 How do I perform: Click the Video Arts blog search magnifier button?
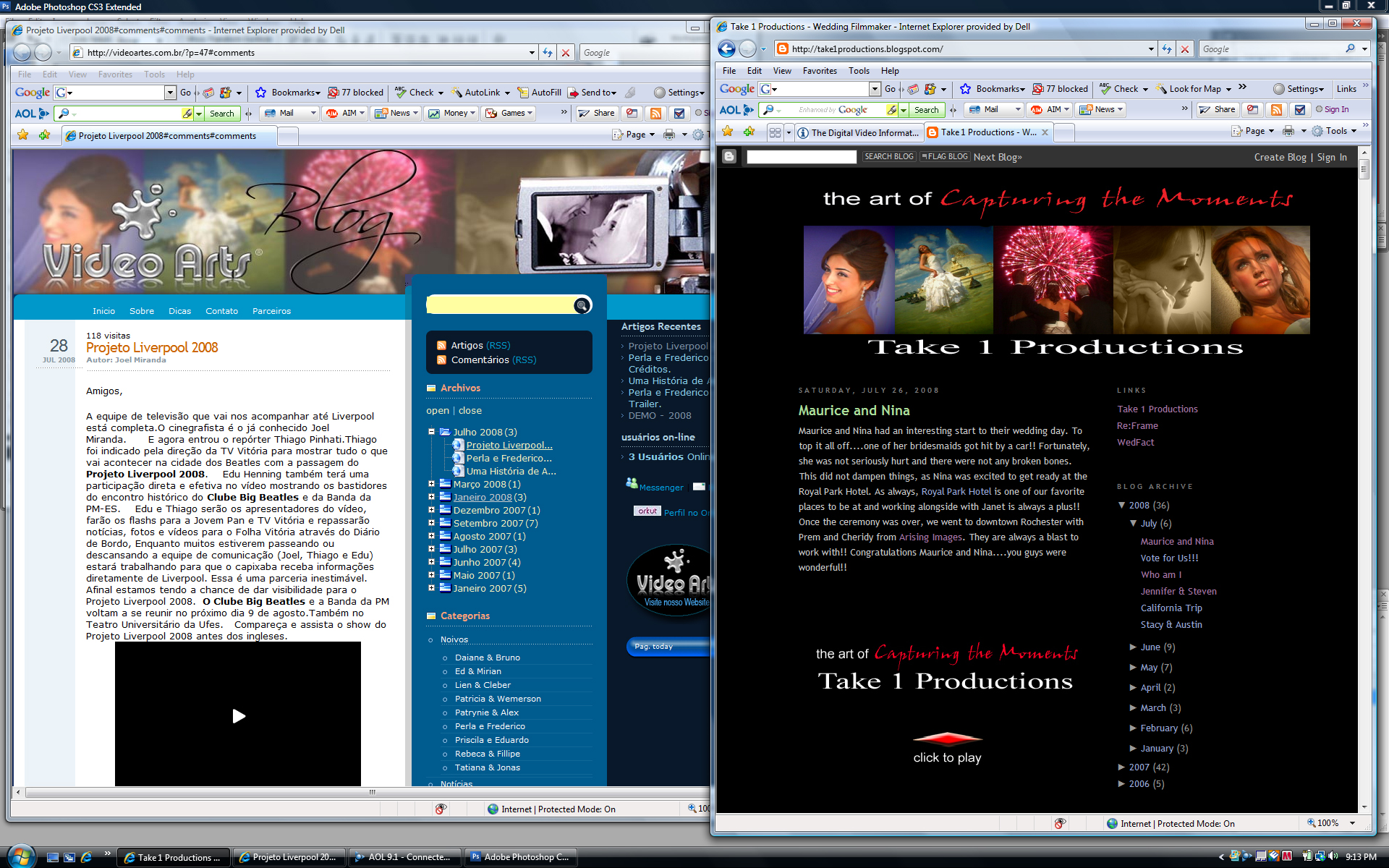point(582,305)
